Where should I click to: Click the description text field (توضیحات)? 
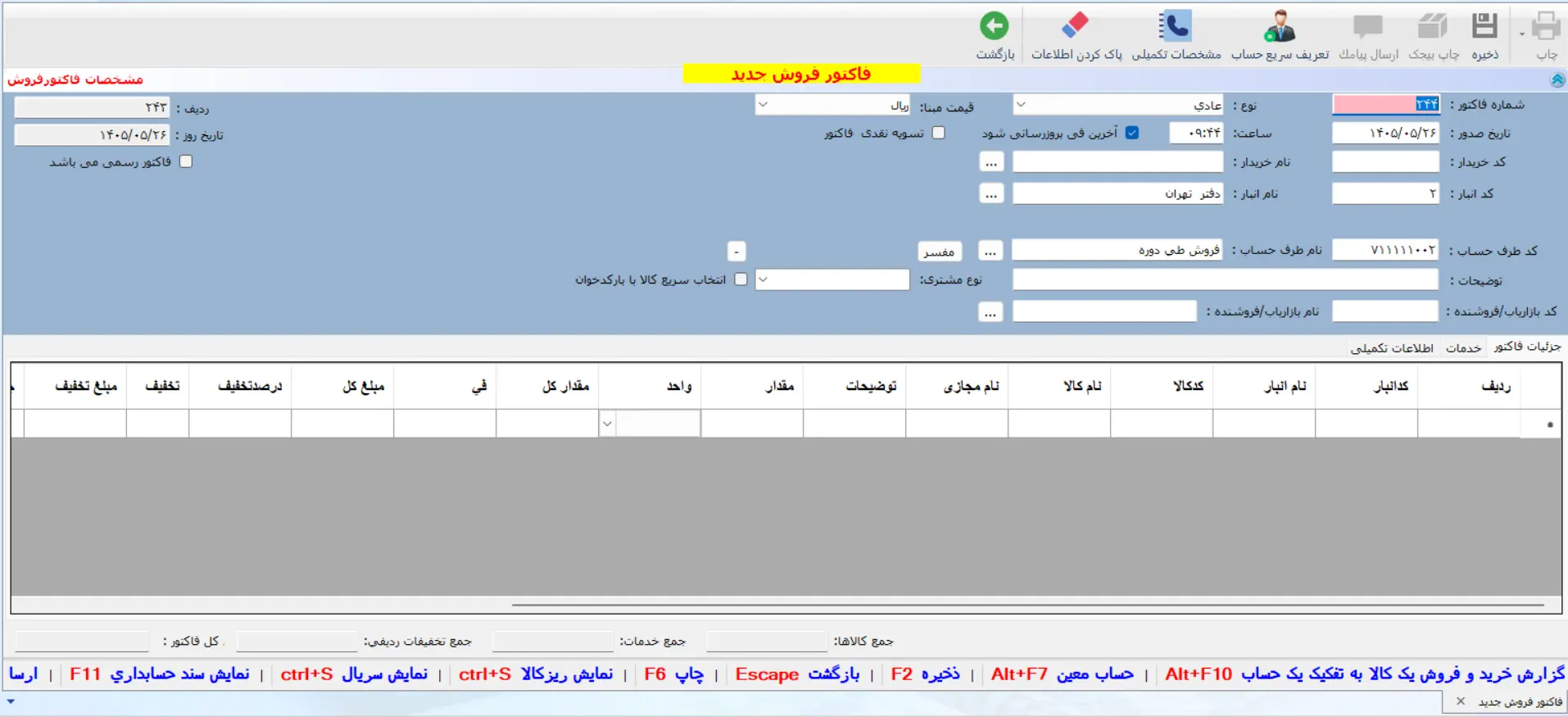[x=1226, y=279]
